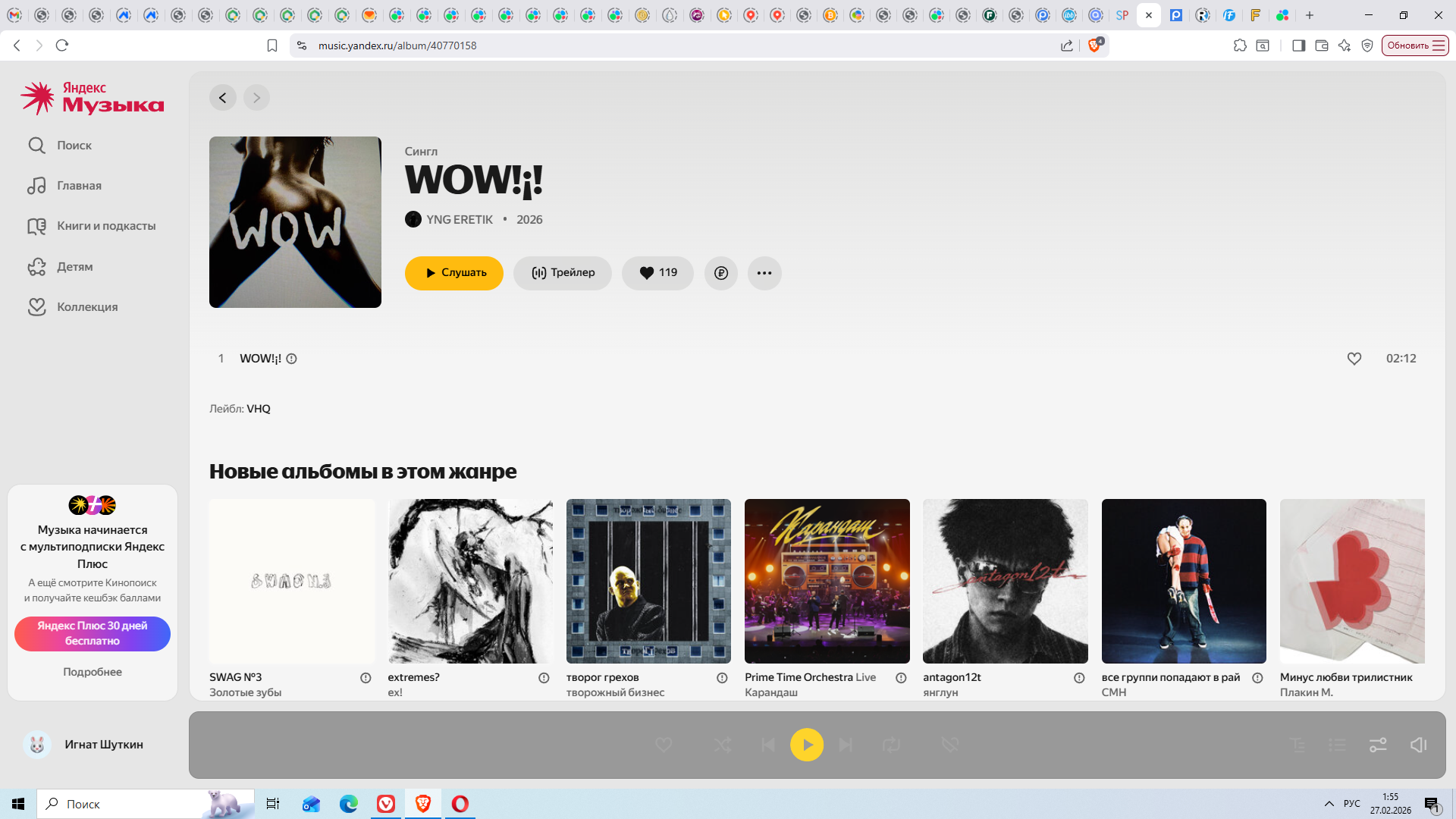Open the VHQ label link
This screenshot has height=819, width=1456.
click(259, 409)
